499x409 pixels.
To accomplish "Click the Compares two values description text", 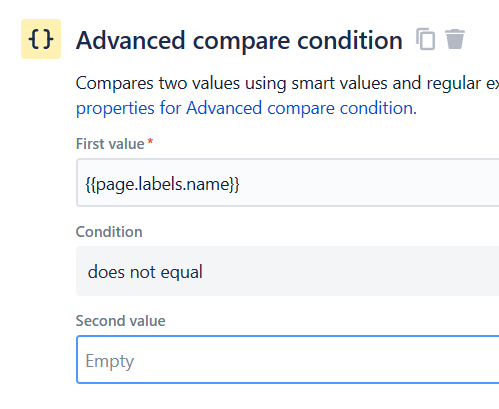I will 287,83.
